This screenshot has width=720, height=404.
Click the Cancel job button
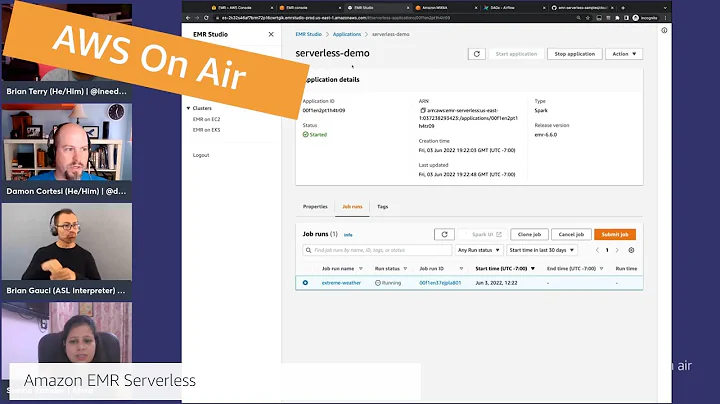click(571, 235)
